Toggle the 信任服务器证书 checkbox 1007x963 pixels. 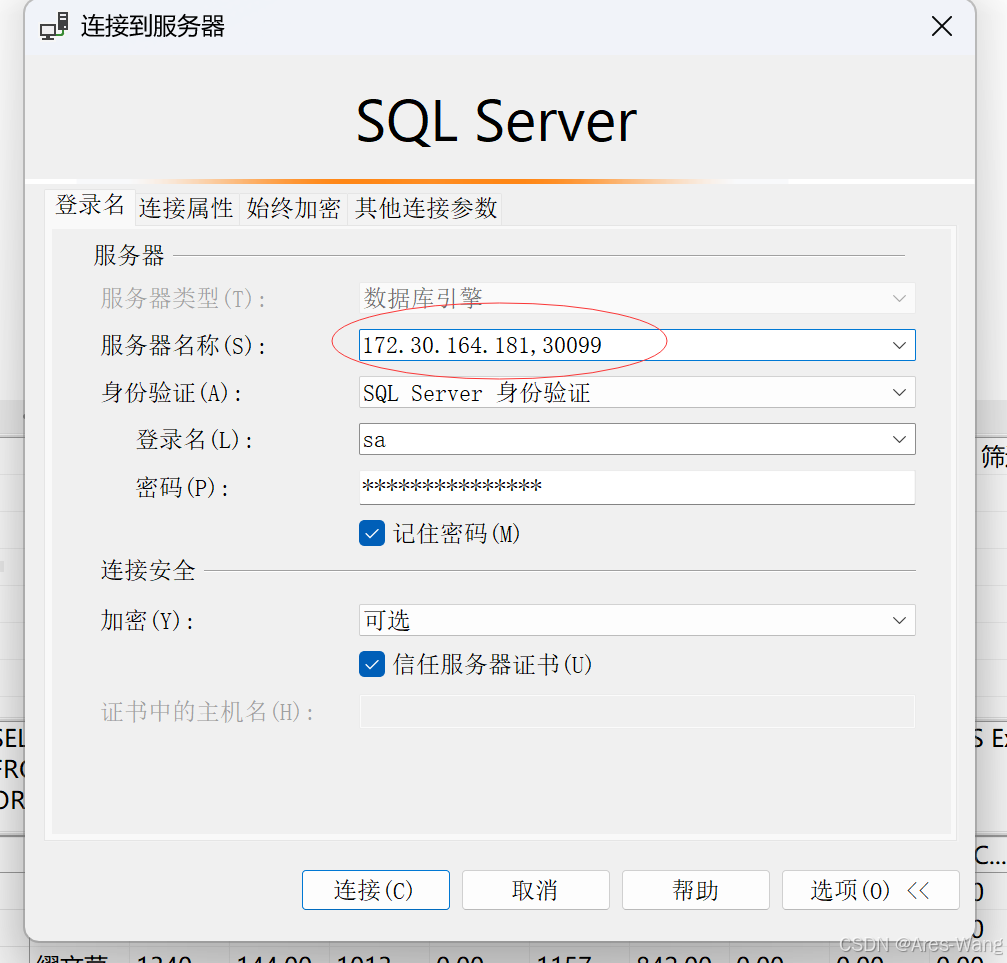(372, 664)
